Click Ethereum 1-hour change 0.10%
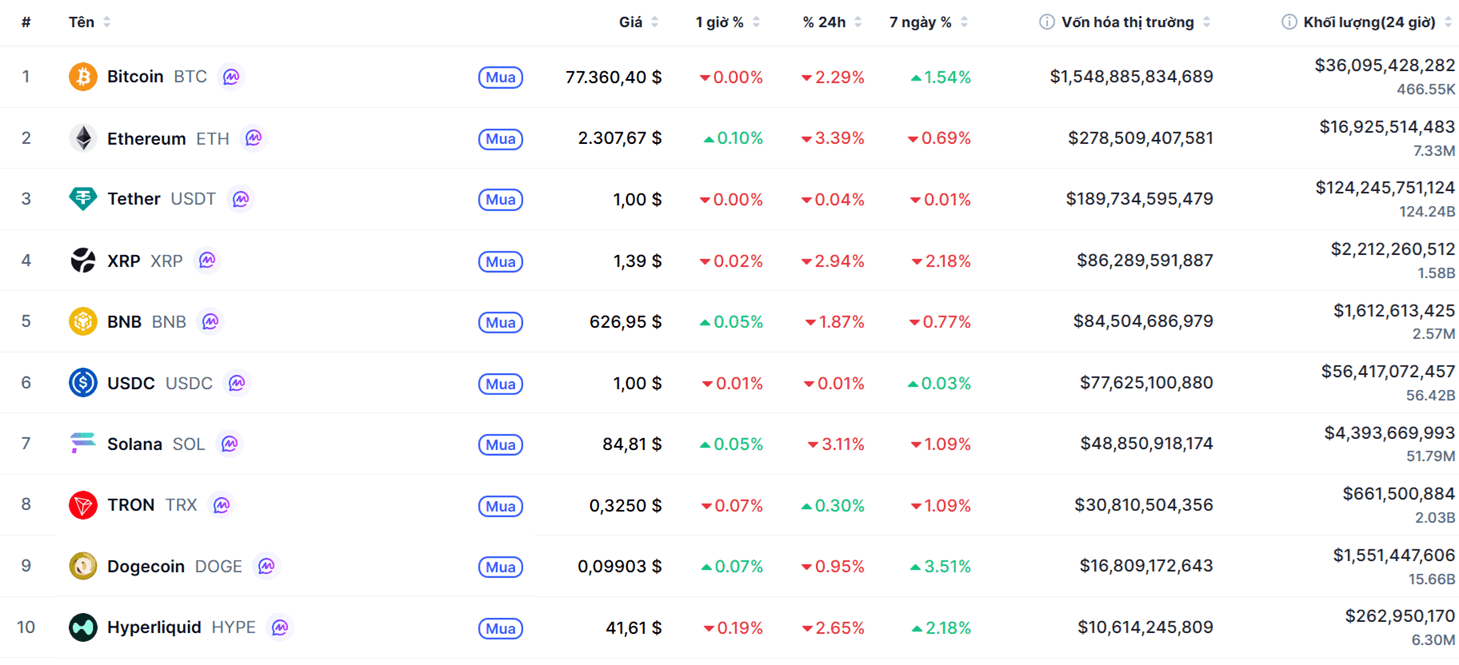This screenshot has height=665, width=1459. [x=733, y=138]
